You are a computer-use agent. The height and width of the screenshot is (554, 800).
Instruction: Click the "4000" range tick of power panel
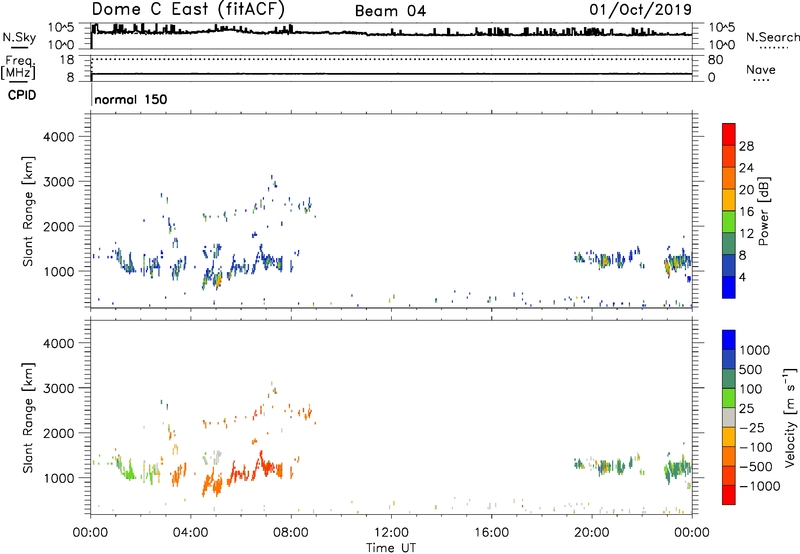pyautogui.click(x=59, y=137)
